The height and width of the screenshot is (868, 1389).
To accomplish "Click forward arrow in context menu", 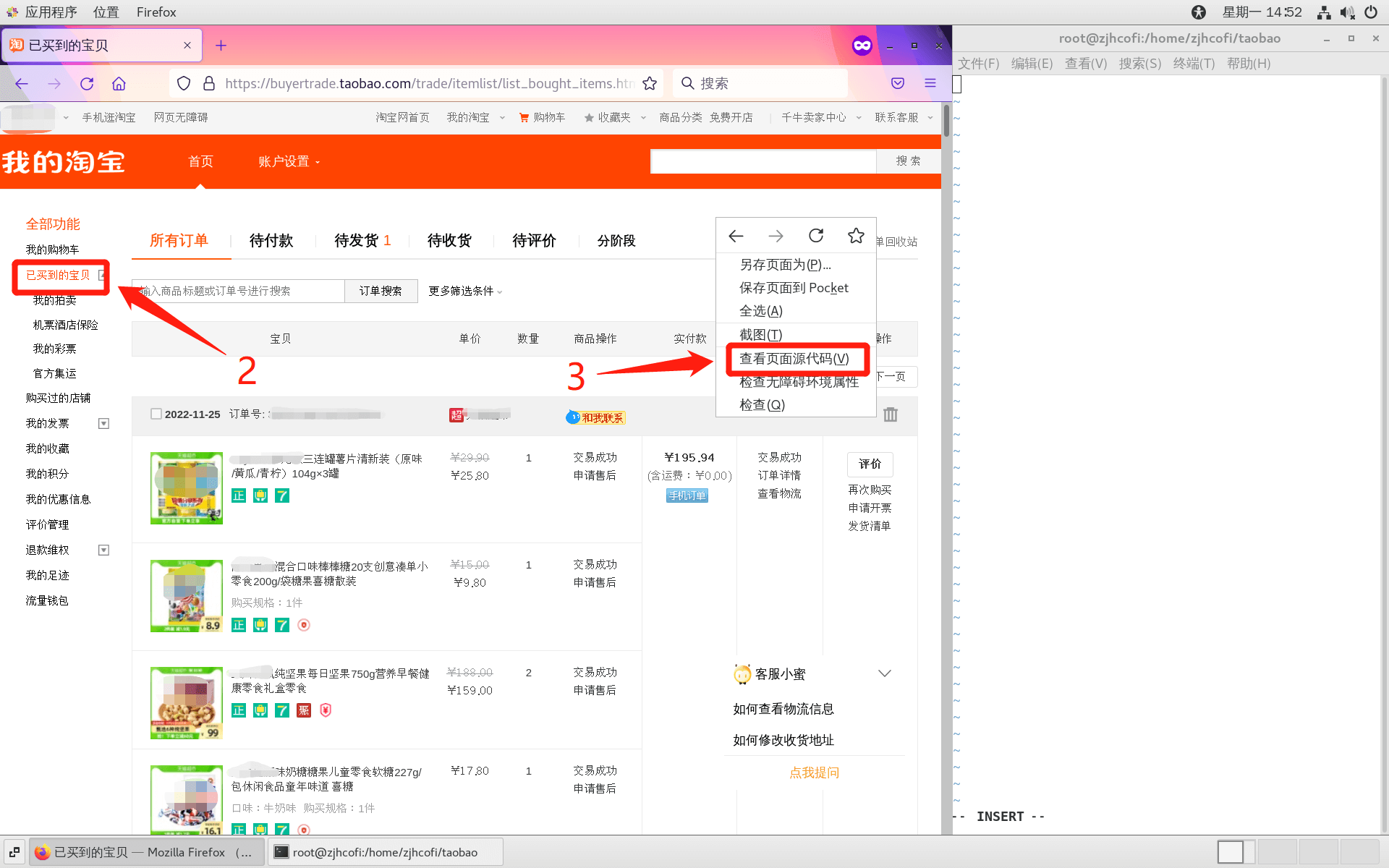I will click(776, 236).
